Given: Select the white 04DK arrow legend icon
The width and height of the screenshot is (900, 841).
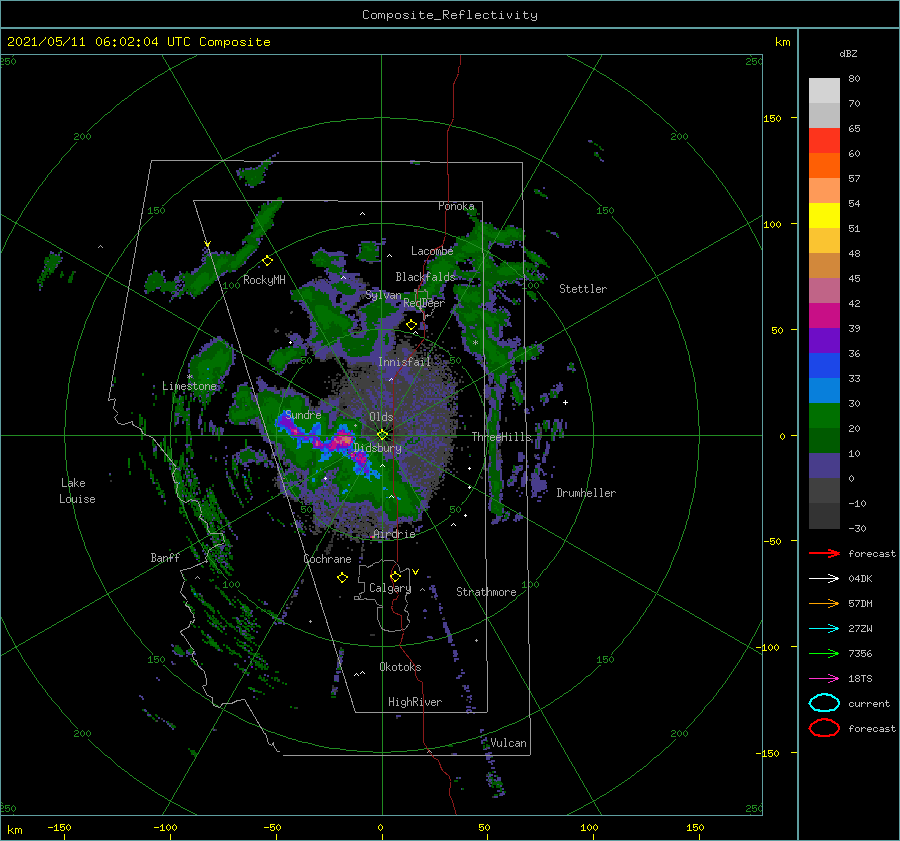Looking at the screenshot, I should pyautogui.click(x=824, y=579).
